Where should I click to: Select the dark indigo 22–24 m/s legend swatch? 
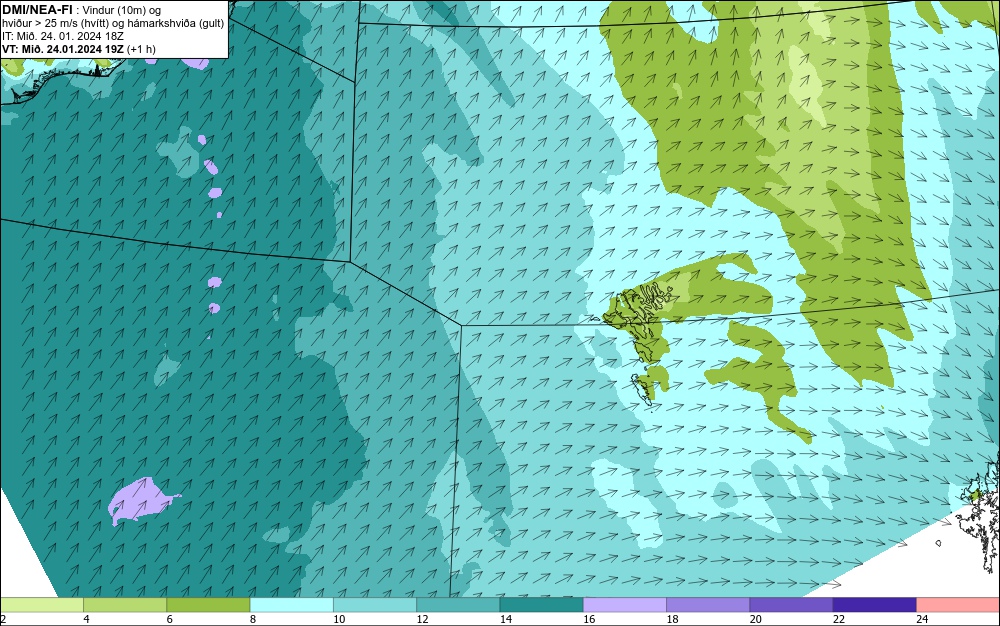(874, 604)
